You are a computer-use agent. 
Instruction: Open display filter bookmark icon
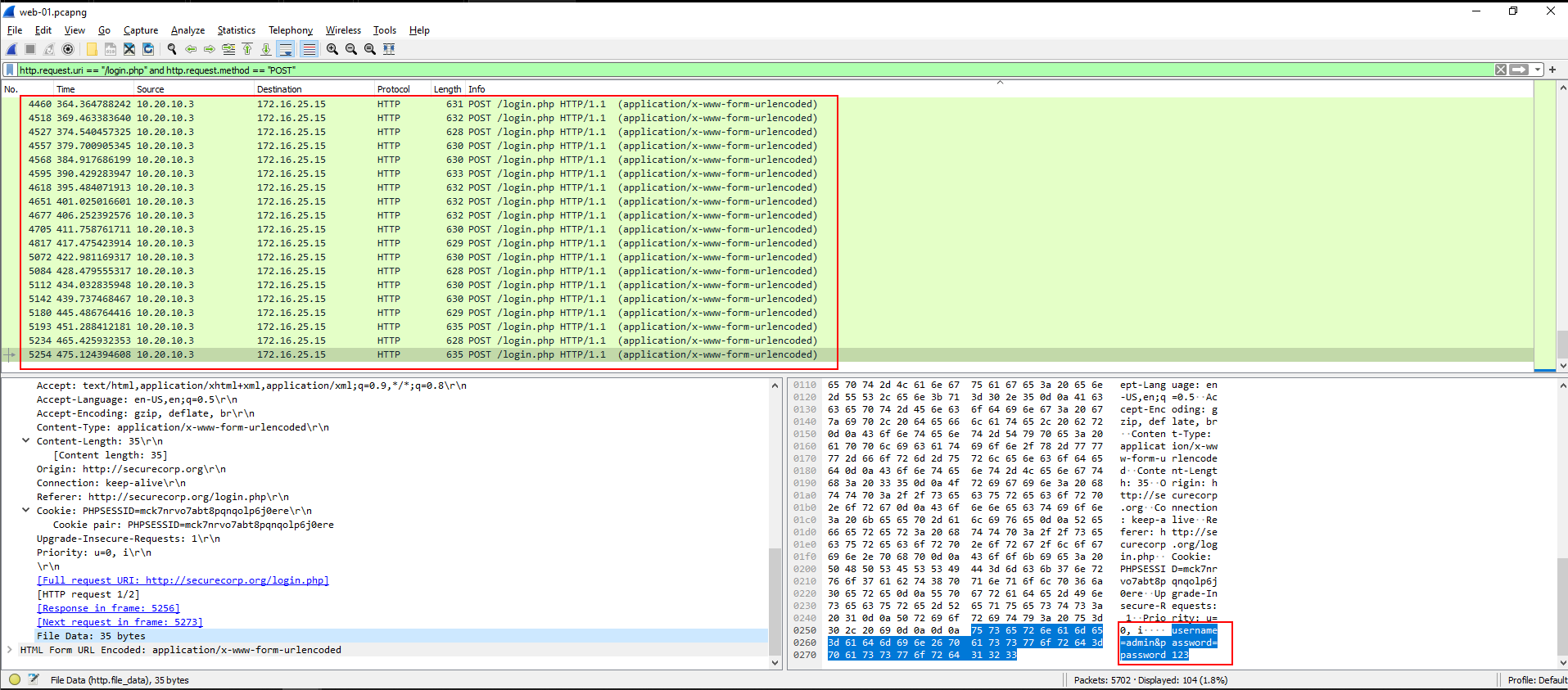pyautogui.click(x=10, y=70)
